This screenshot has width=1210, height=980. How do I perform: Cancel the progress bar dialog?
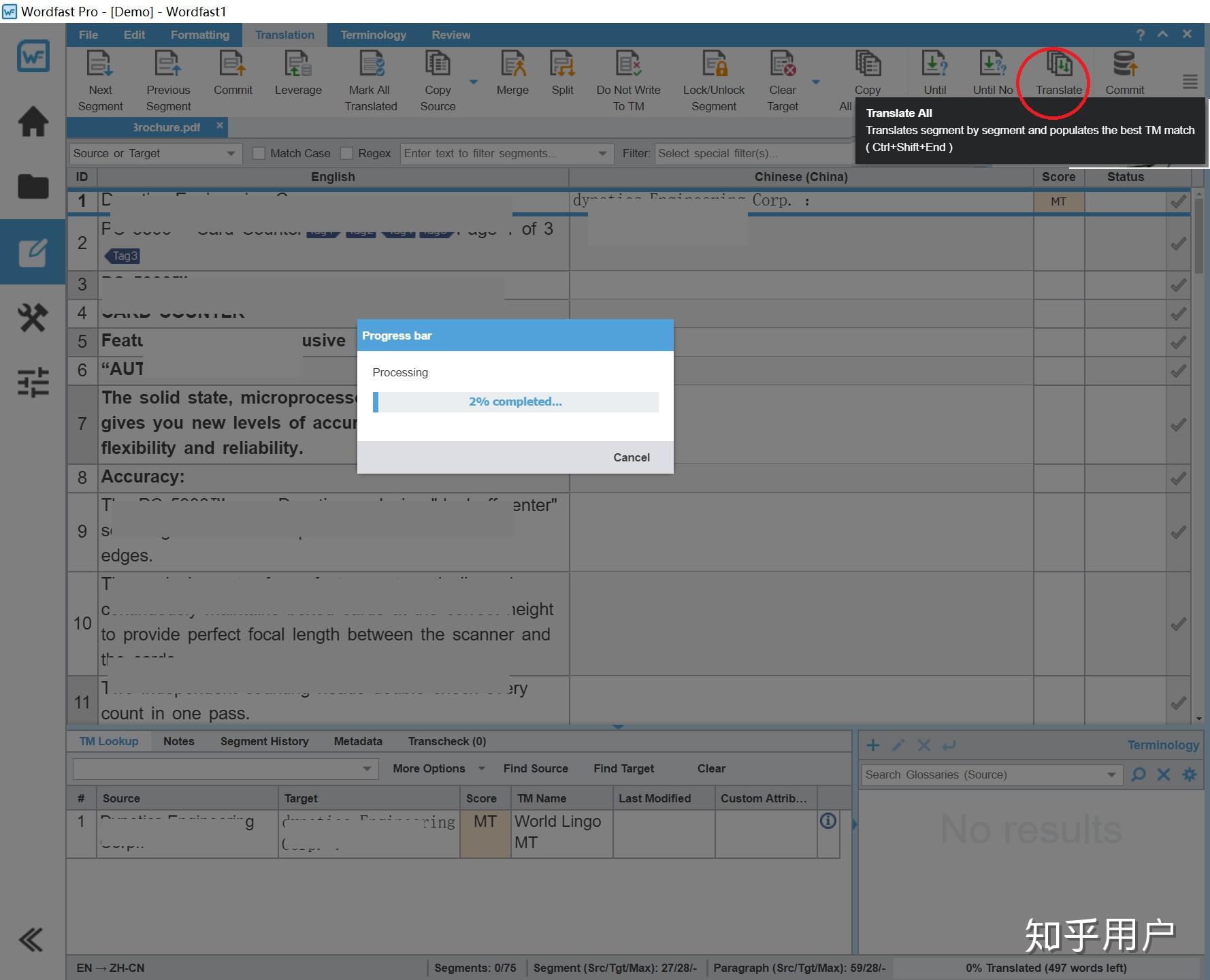coord(632,457)
